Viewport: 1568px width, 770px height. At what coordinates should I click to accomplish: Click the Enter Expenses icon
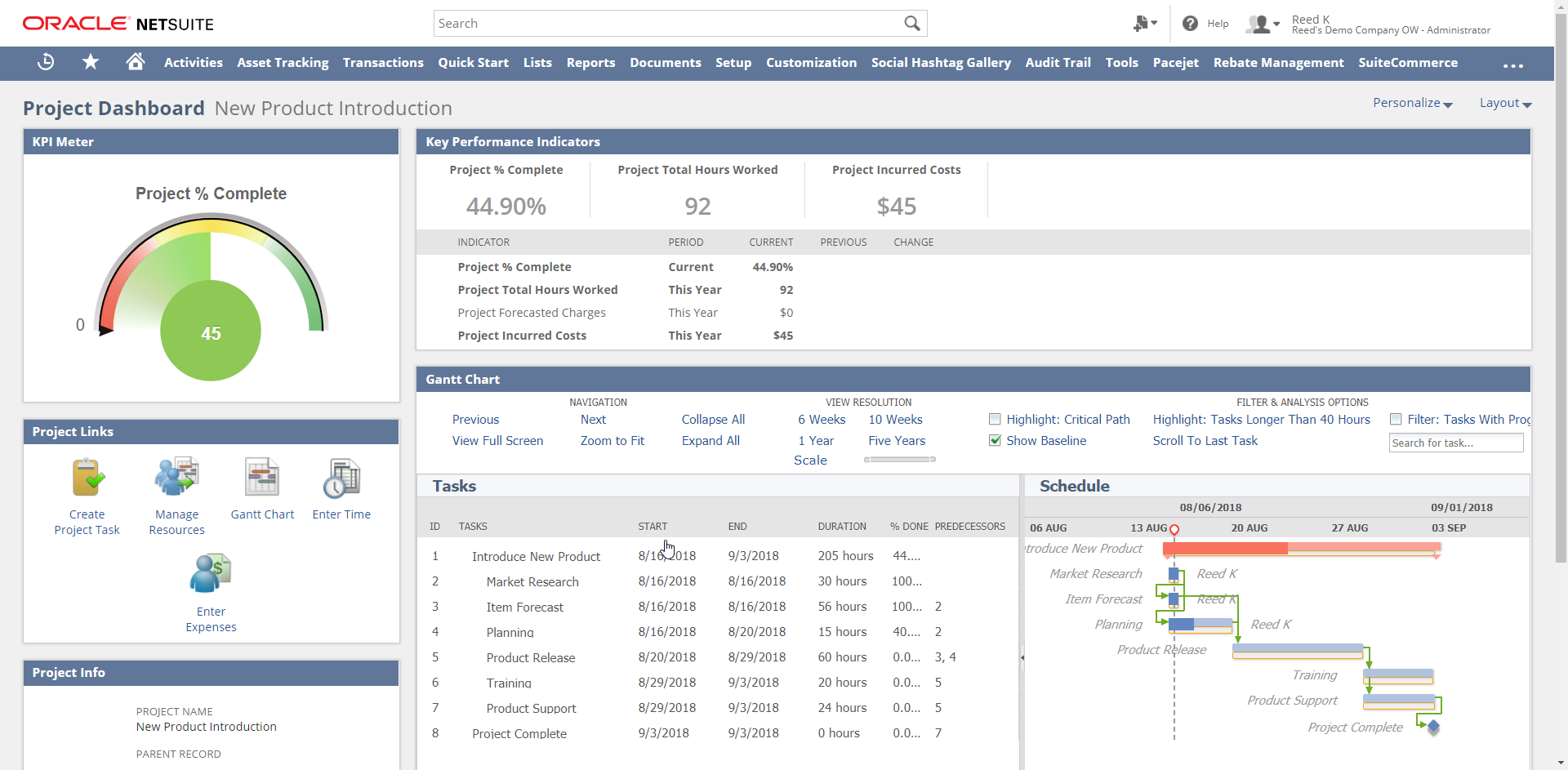click(211, 574)
